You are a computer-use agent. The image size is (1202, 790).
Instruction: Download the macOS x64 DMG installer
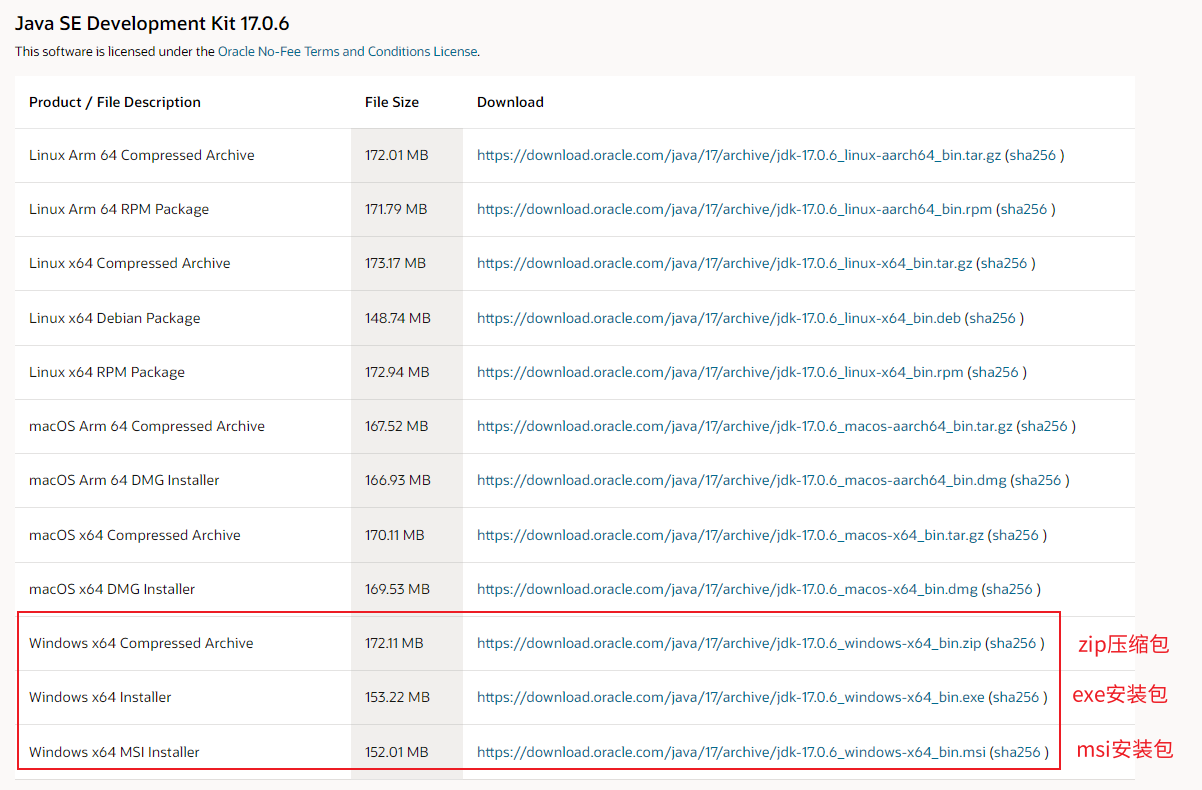[x=727, y=589]
